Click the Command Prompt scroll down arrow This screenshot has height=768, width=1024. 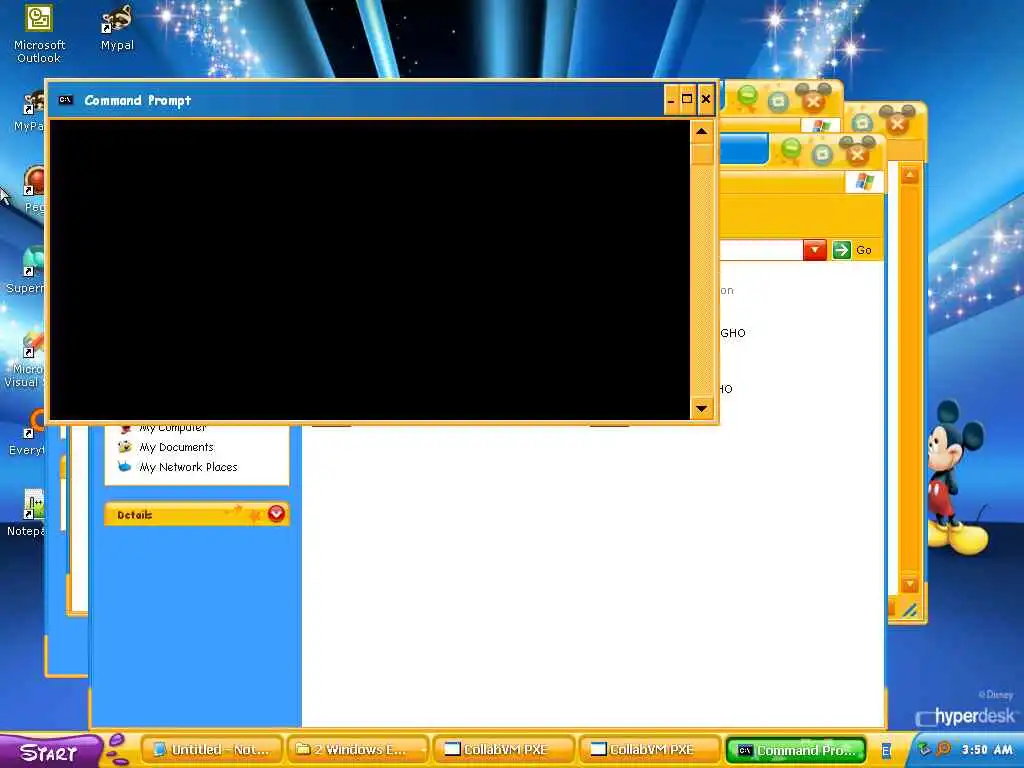pos(701,409)
